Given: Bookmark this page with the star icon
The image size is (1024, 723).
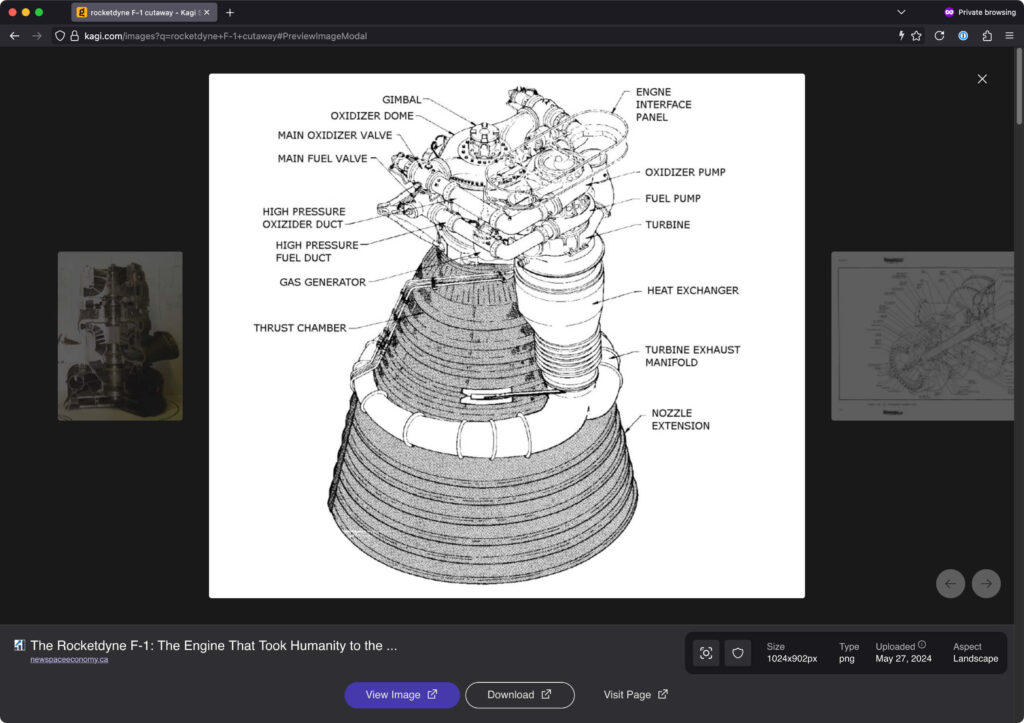Looking at the screenshot, I should pyautogui.click(x=916, y=36).
